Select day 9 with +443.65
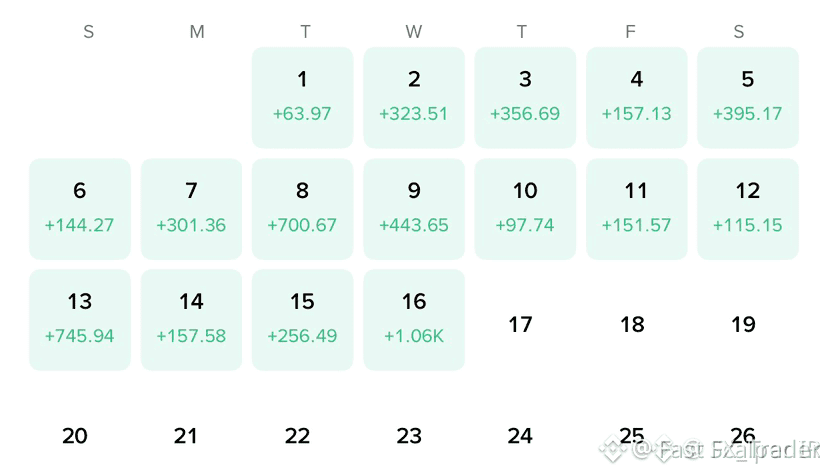The width and height of the screenshot is (828, 474). [414, 209]
